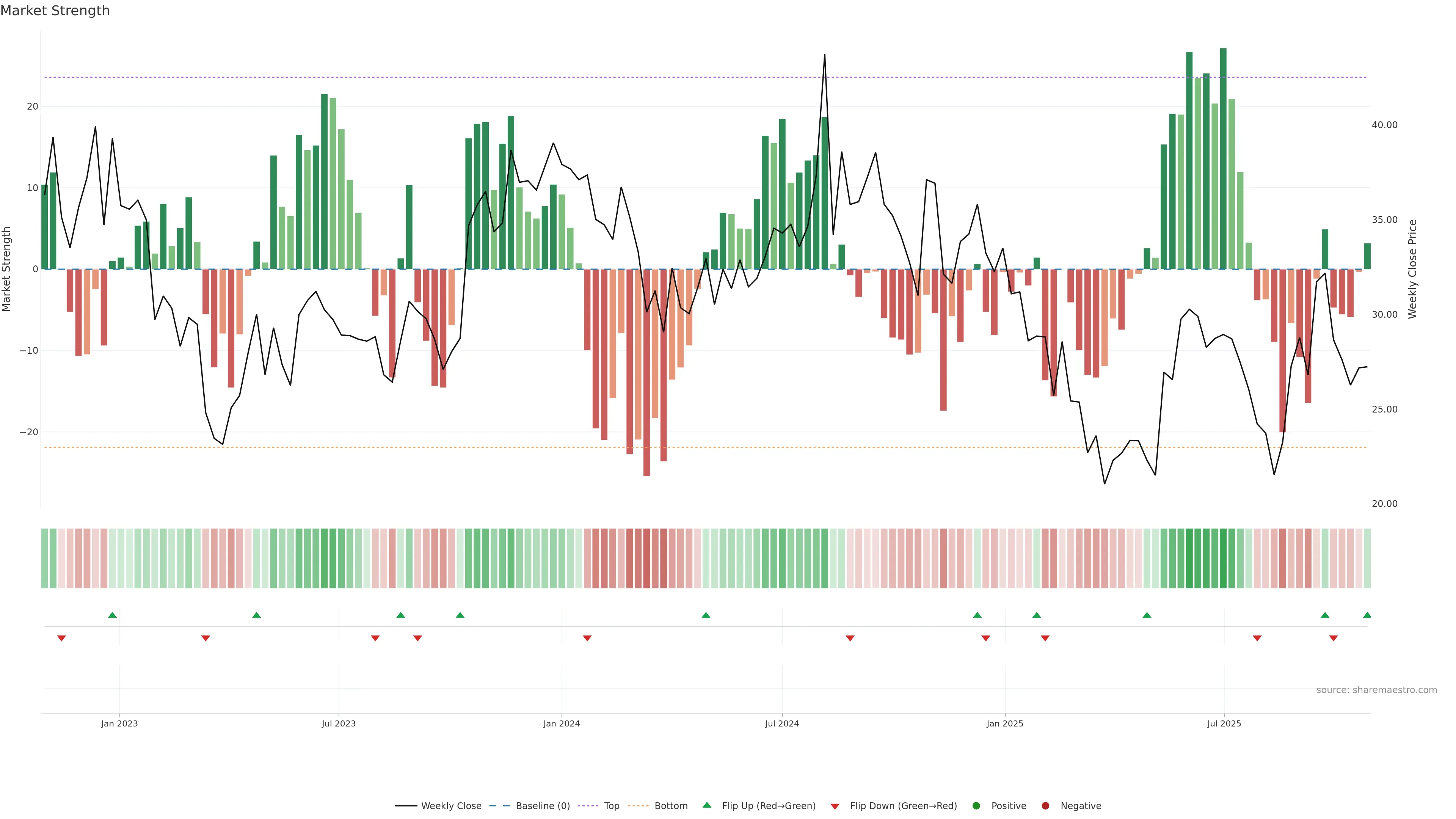The width and height of the screenshot is (1456, 819).
Task: Click Flip Down red triangle legend icon
Action: tap(835, 806)
